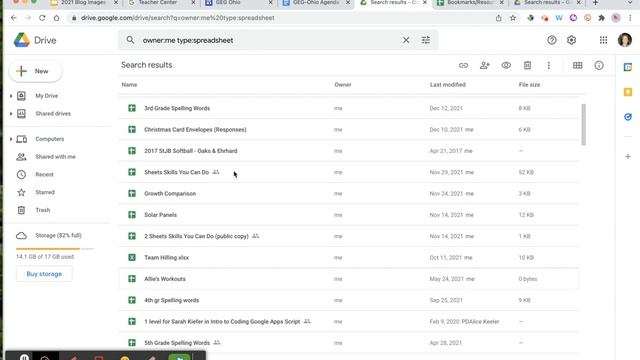This screenshot has width=640, height=360.
Task: Open the Help question mark icon
Action: [x=552, y=40]
